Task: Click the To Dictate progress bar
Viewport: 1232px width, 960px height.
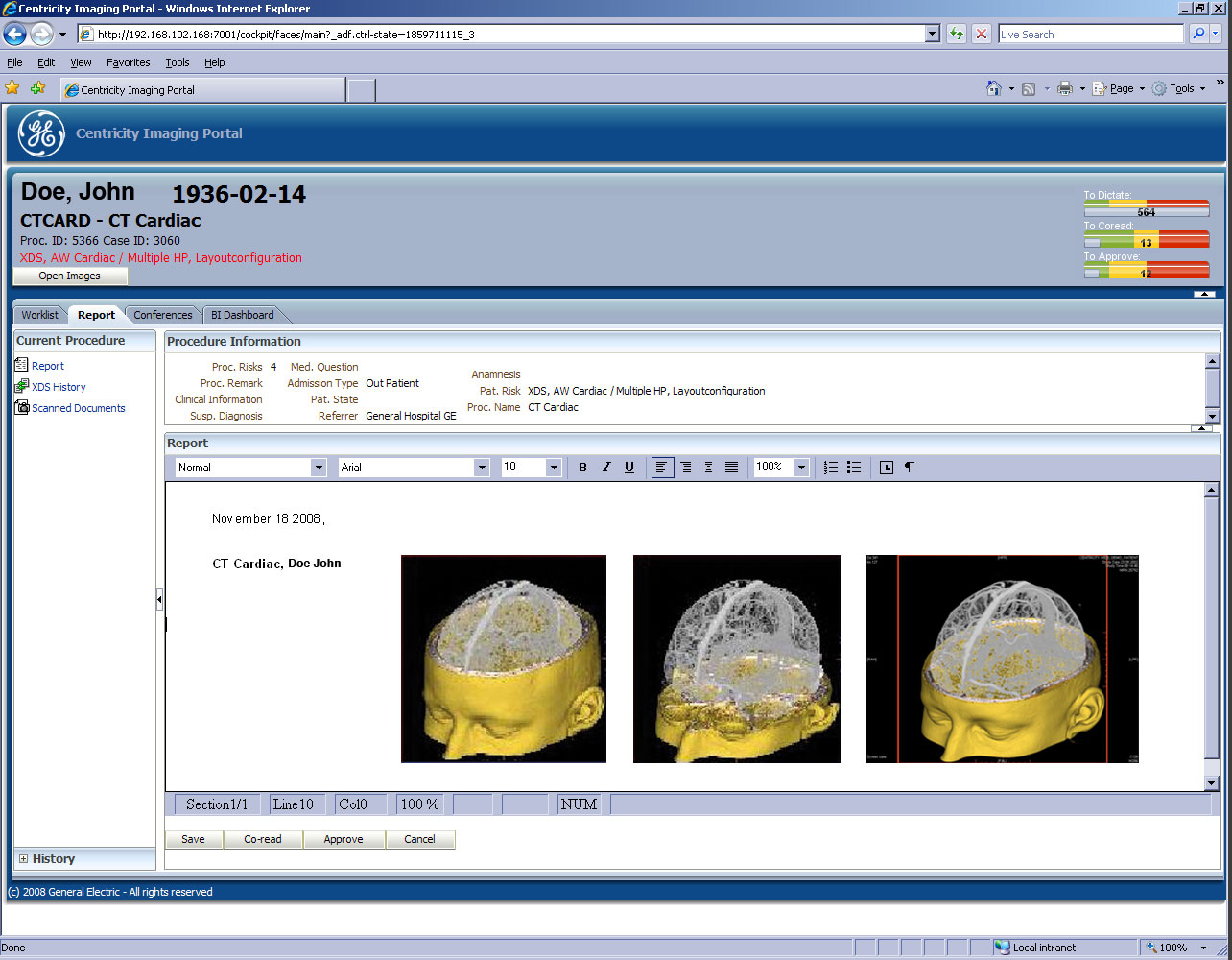Action: pyautogui.click(x=1146, y=207)
